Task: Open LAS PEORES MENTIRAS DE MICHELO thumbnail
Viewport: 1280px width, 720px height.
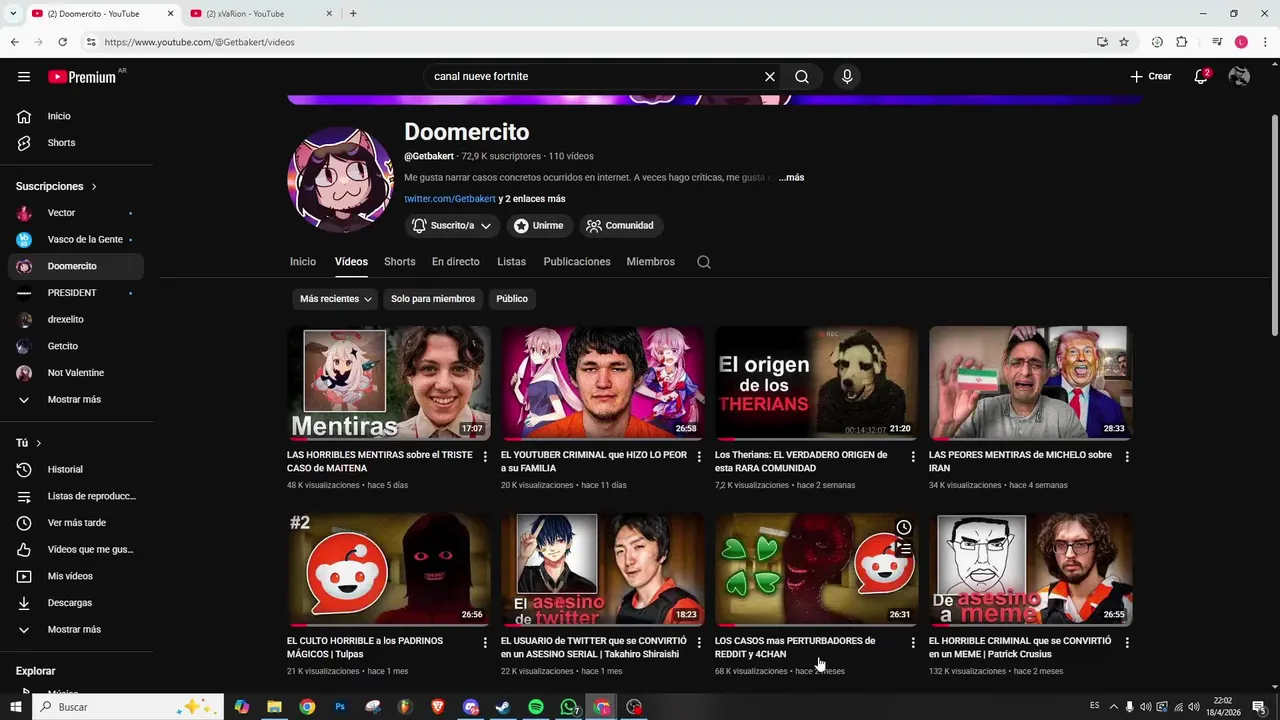Action: (x=1030, y=383)
